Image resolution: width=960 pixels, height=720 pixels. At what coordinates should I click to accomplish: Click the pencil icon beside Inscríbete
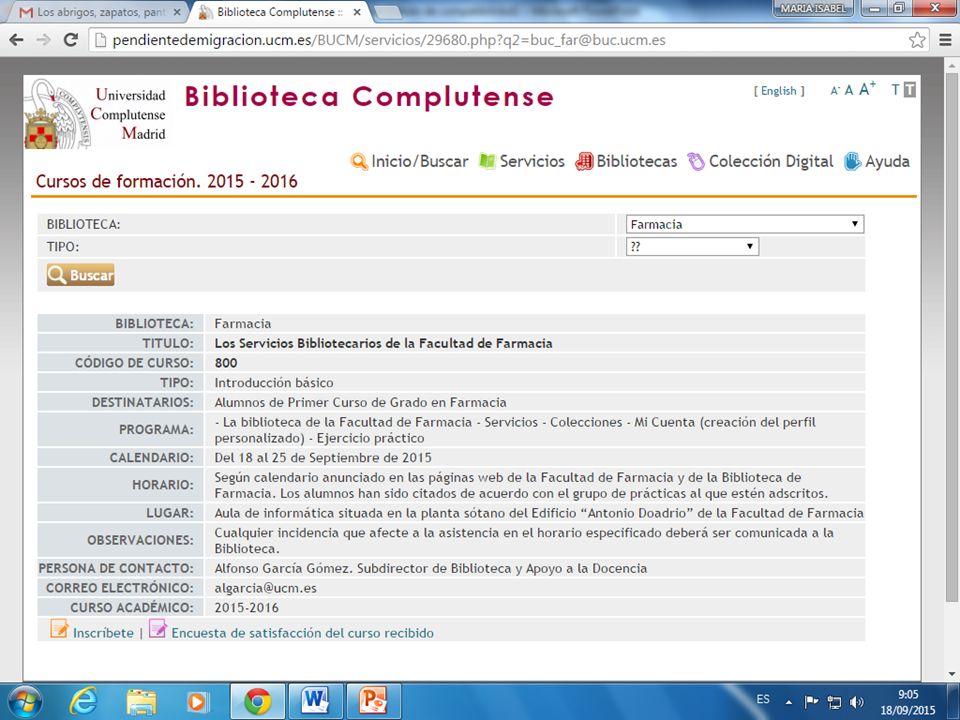(x=59, y=629)
